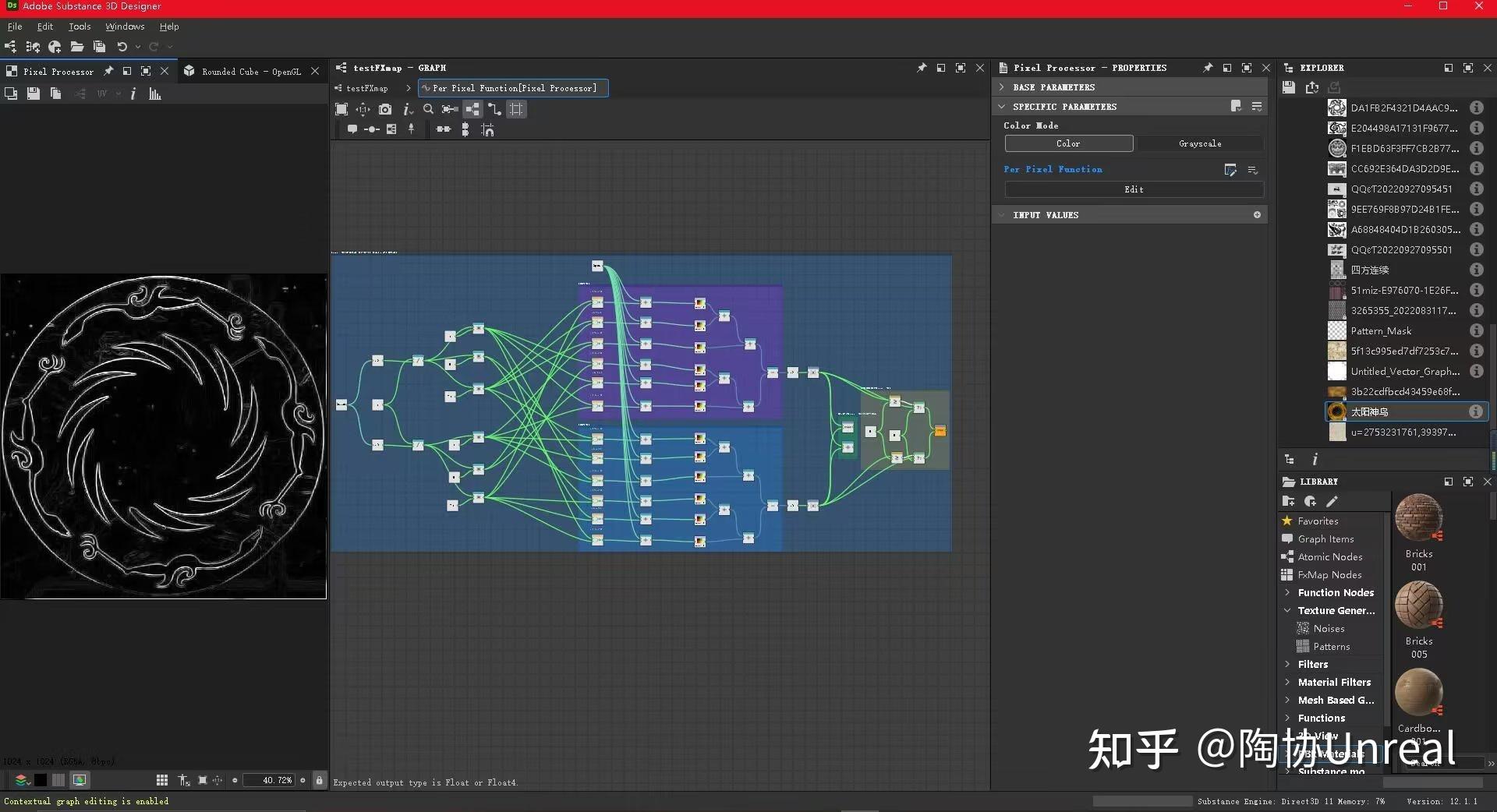This screenshot has height=812, width=1497.
Task: Open the Bricks 005 material thumbnail
Action: coord(1419,606)
